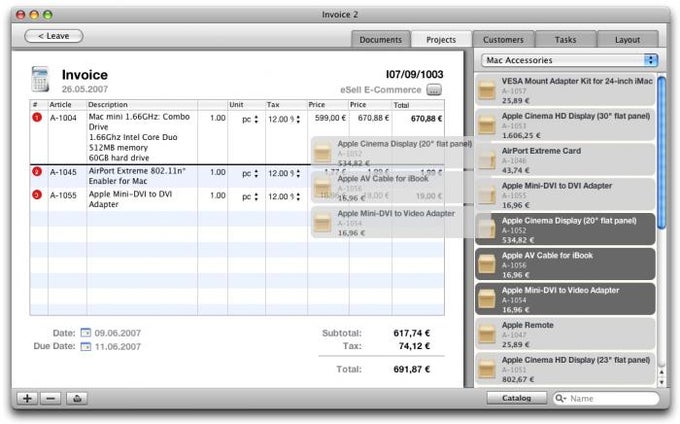Select article code A-1004

(63, 118)
